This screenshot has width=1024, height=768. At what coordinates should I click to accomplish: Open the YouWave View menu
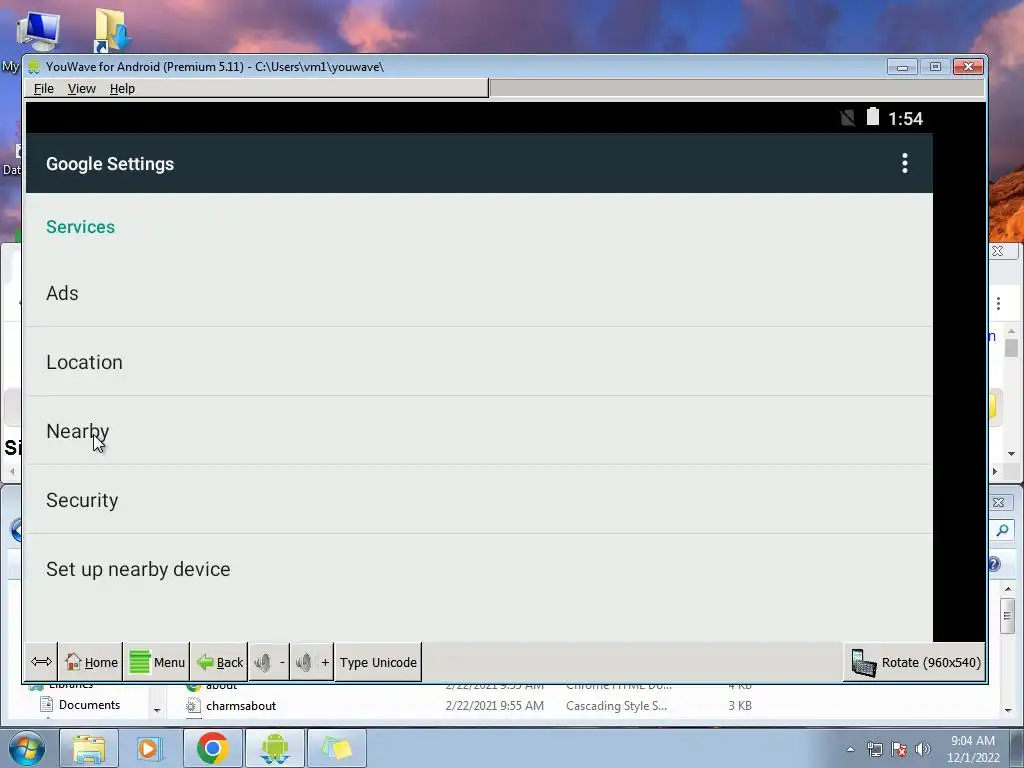tap(82, 88)
